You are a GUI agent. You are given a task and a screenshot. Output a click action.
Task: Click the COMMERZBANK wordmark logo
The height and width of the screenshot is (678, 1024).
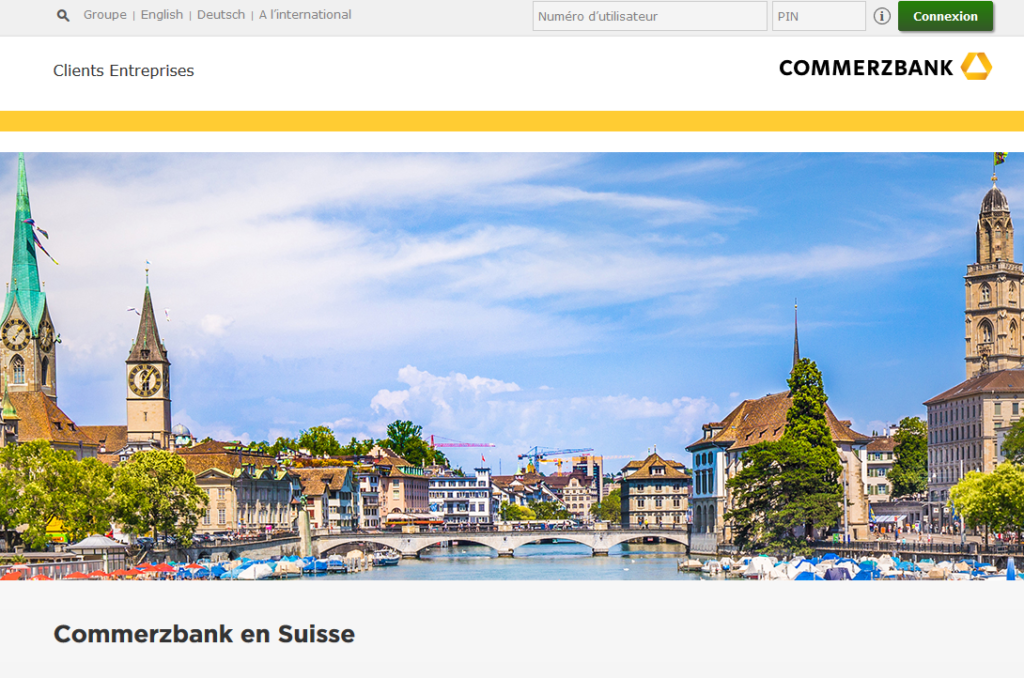(866, 68)
